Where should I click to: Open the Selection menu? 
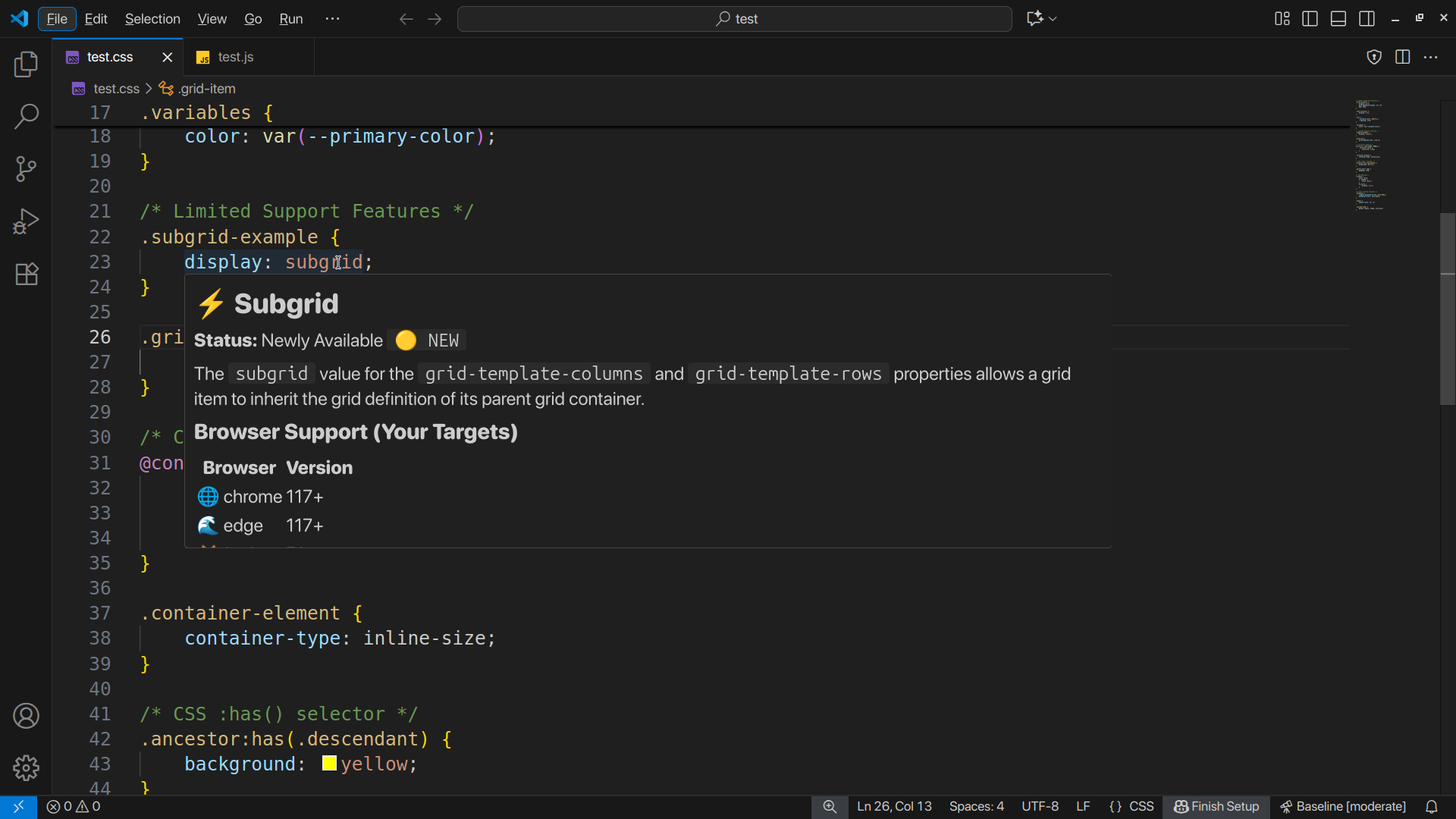coord(152,19)
